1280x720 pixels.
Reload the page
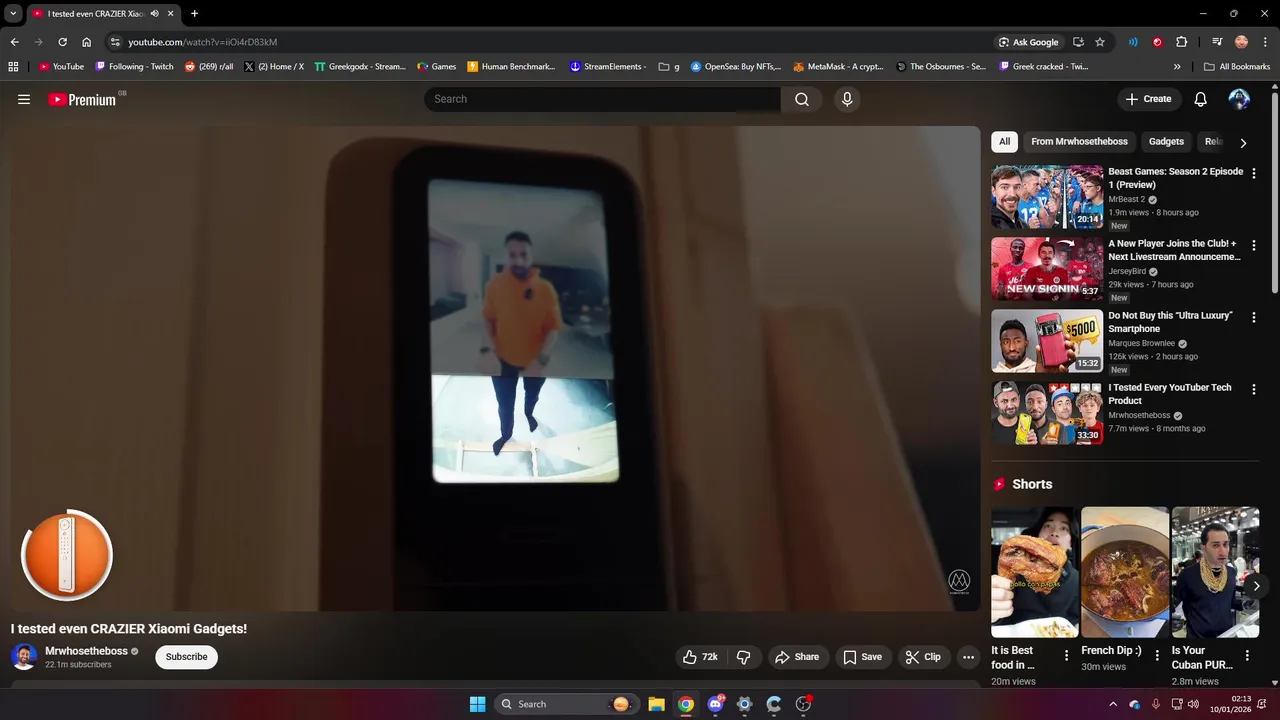click(62, 42)
